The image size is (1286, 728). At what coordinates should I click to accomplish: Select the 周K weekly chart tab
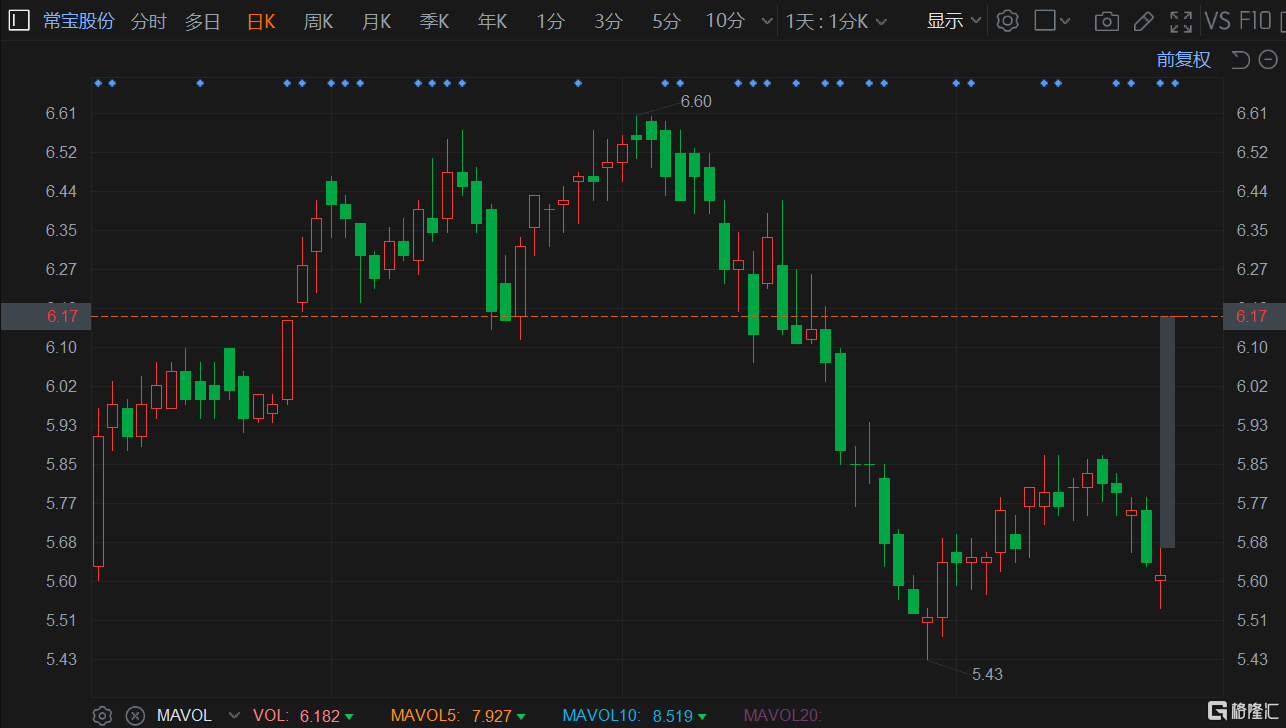[x=319, y=21]
